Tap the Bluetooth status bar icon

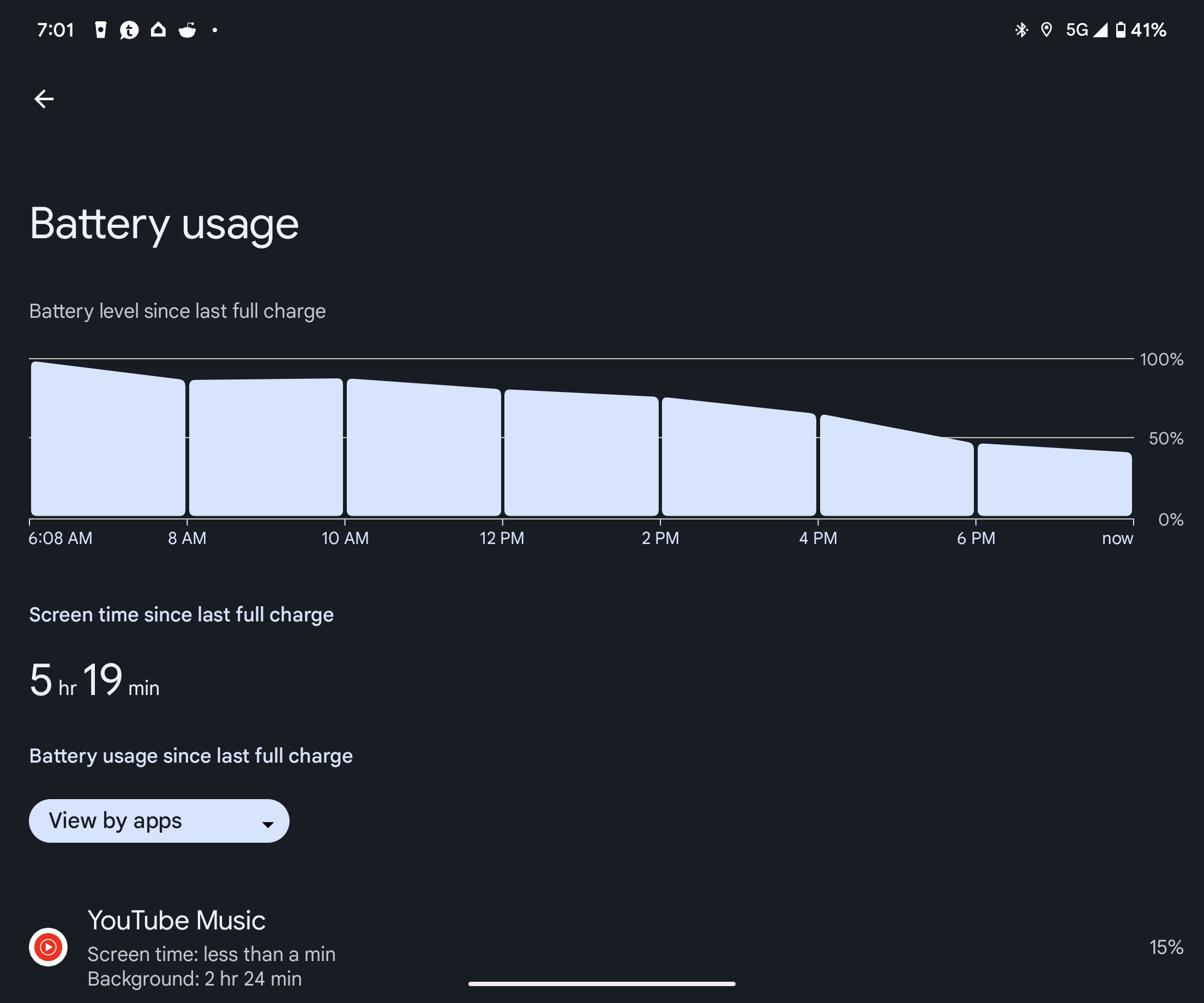[1021, 30]
